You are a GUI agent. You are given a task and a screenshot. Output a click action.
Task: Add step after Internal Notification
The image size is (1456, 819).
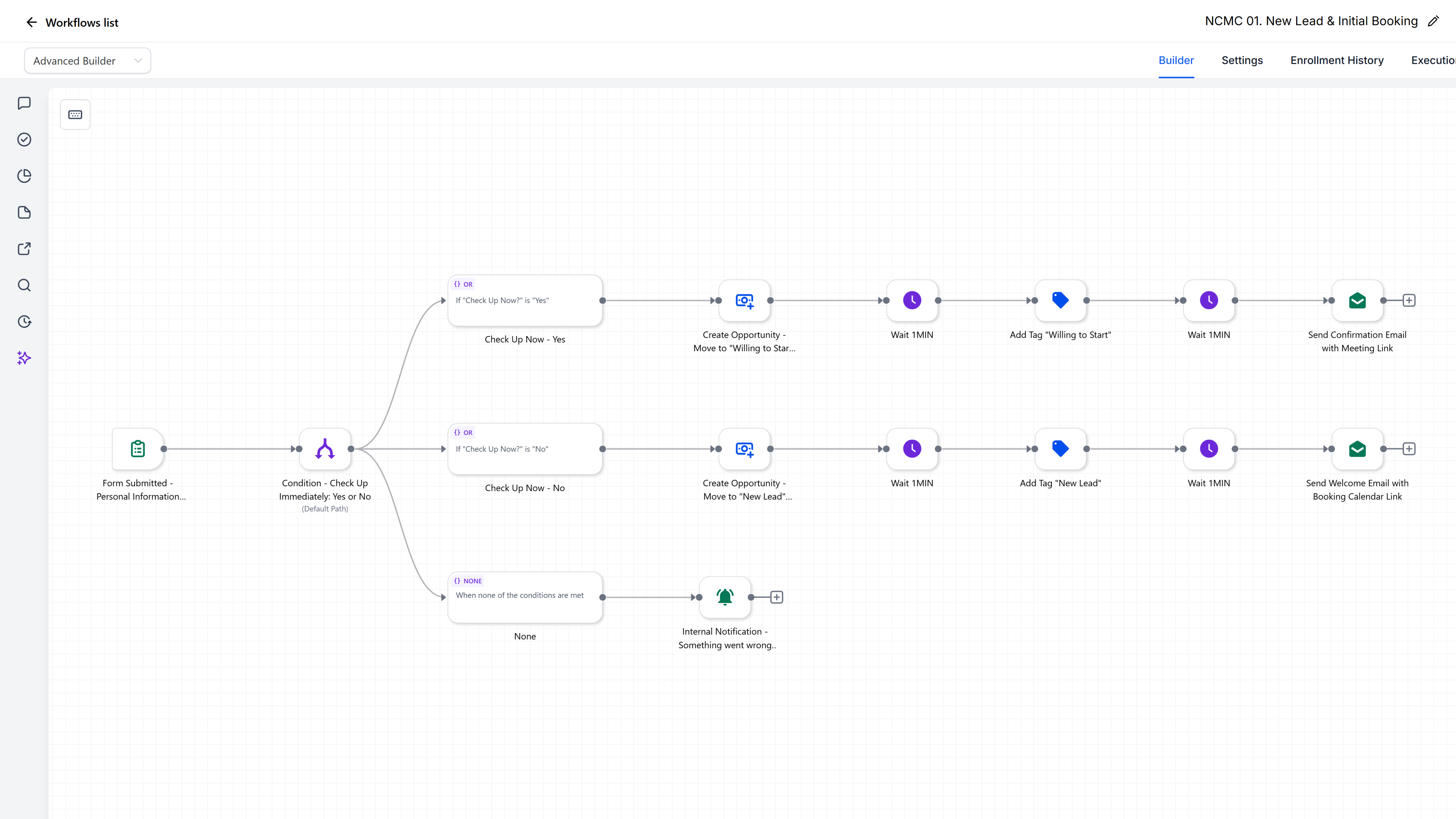(777, 597)
